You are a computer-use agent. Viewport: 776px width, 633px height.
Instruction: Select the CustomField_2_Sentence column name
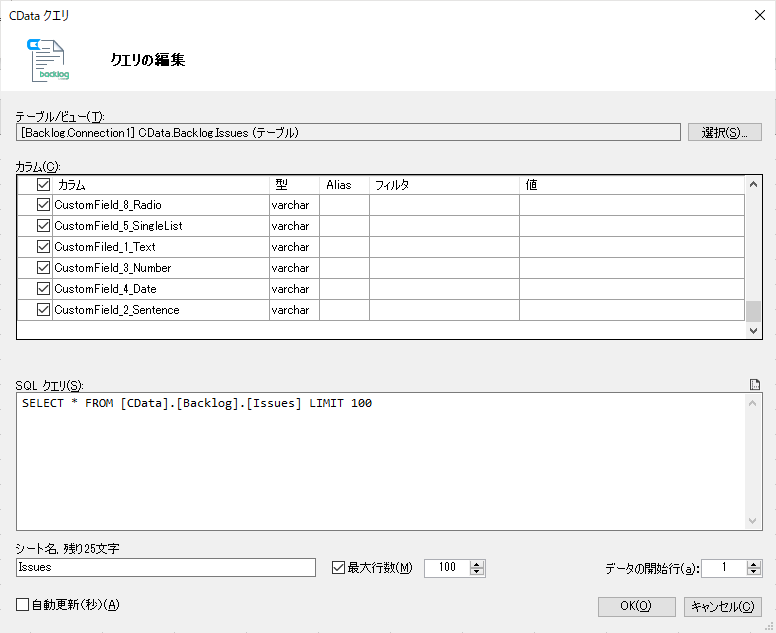(x=117, y=310)
